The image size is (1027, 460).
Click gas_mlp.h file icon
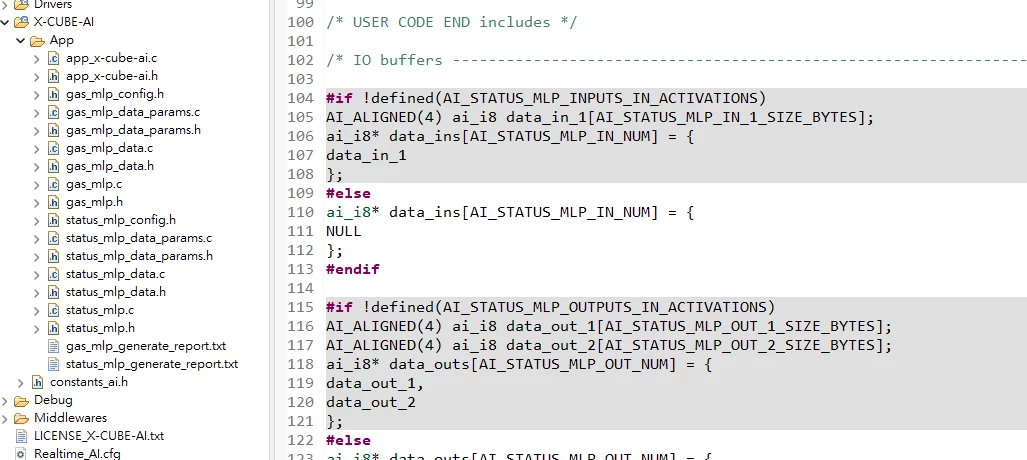point(54,202)
